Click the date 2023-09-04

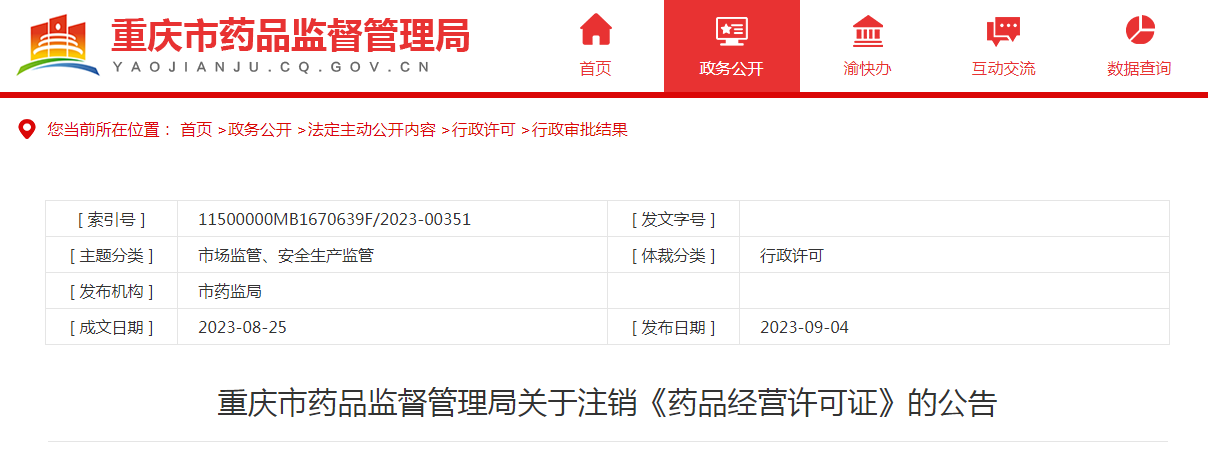pos(805,327)
